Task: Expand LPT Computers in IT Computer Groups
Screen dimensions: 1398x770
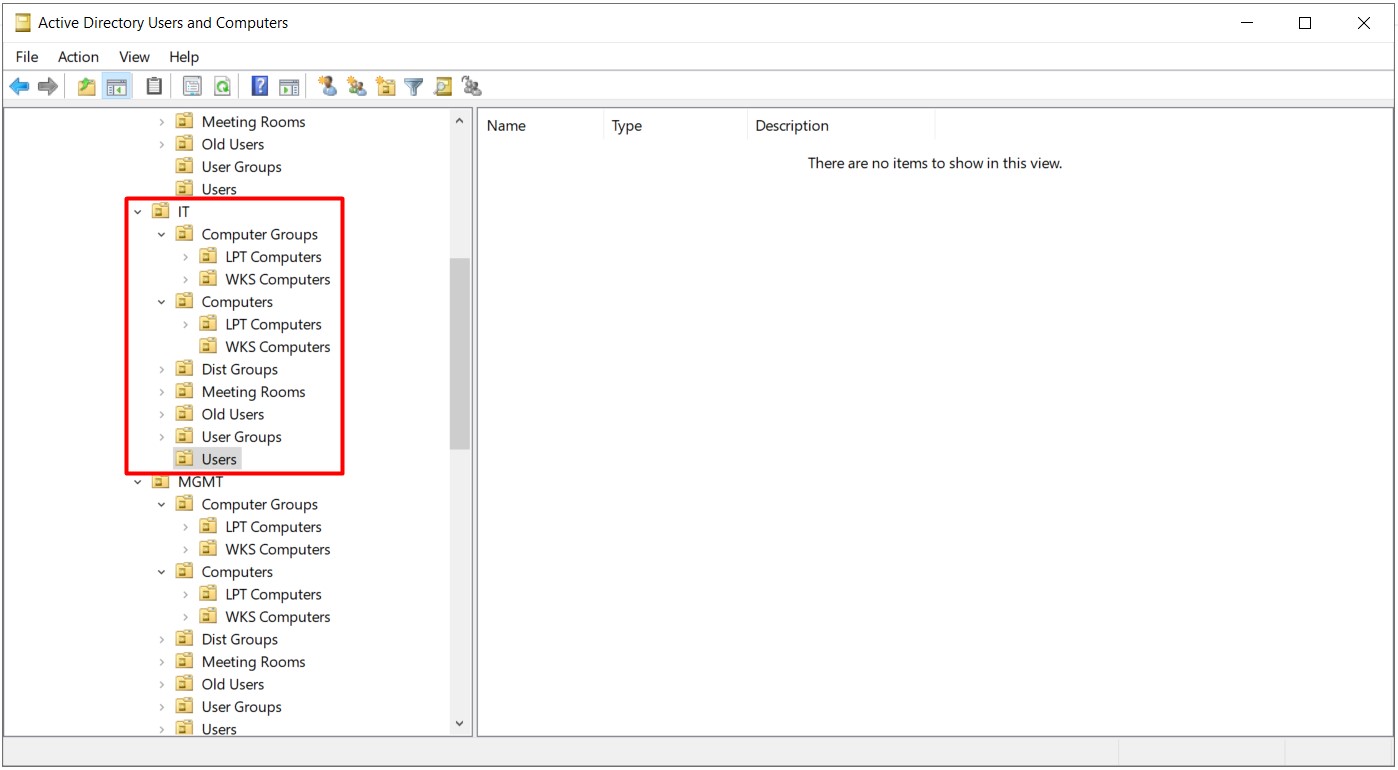Action: 186,257
